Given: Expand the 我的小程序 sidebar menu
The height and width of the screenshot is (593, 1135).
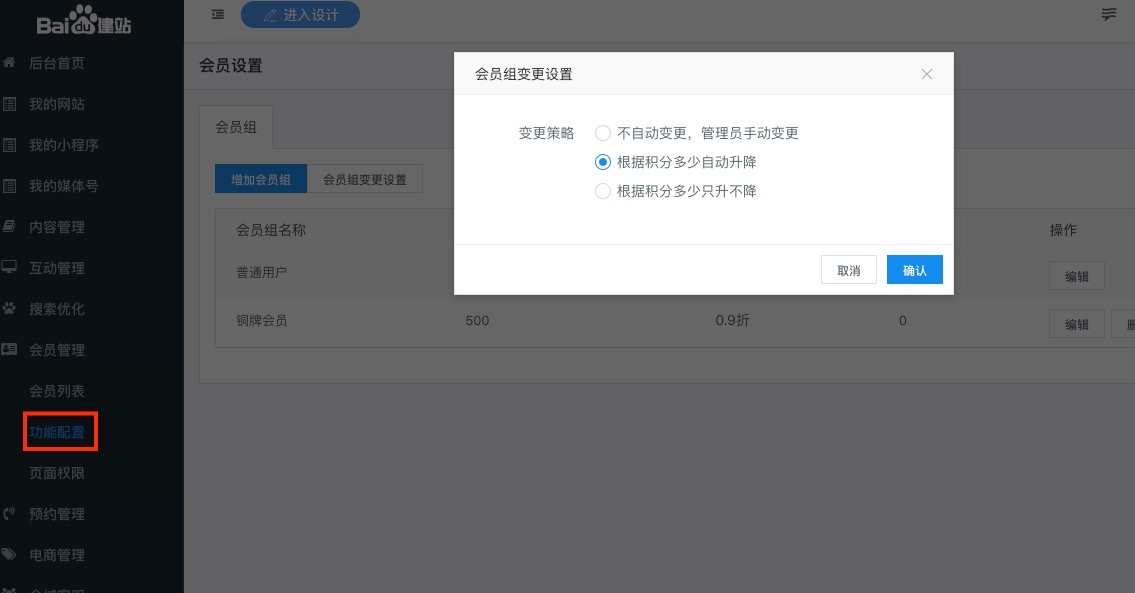Looking at the screenshot, I should click(x=63, y=145).
